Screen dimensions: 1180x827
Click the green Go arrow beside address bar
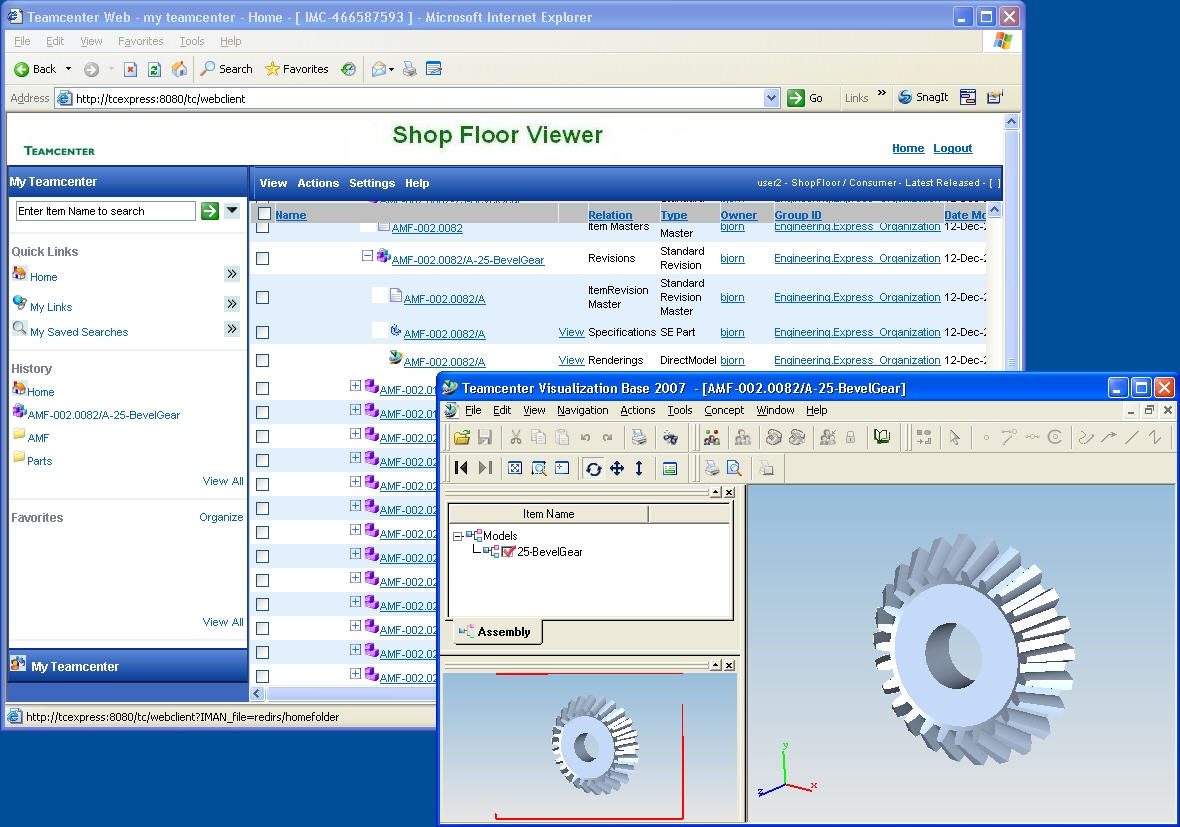(796, 98)
